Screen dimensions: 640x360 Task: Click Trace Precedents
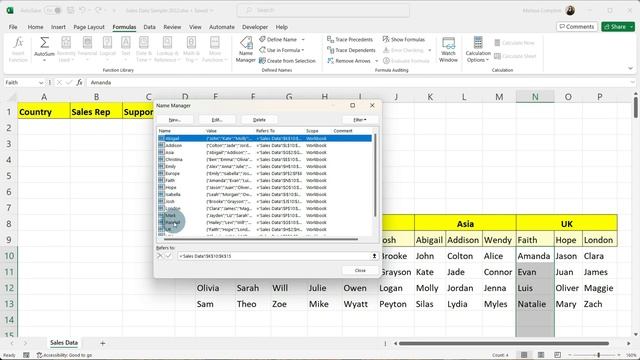350,40
